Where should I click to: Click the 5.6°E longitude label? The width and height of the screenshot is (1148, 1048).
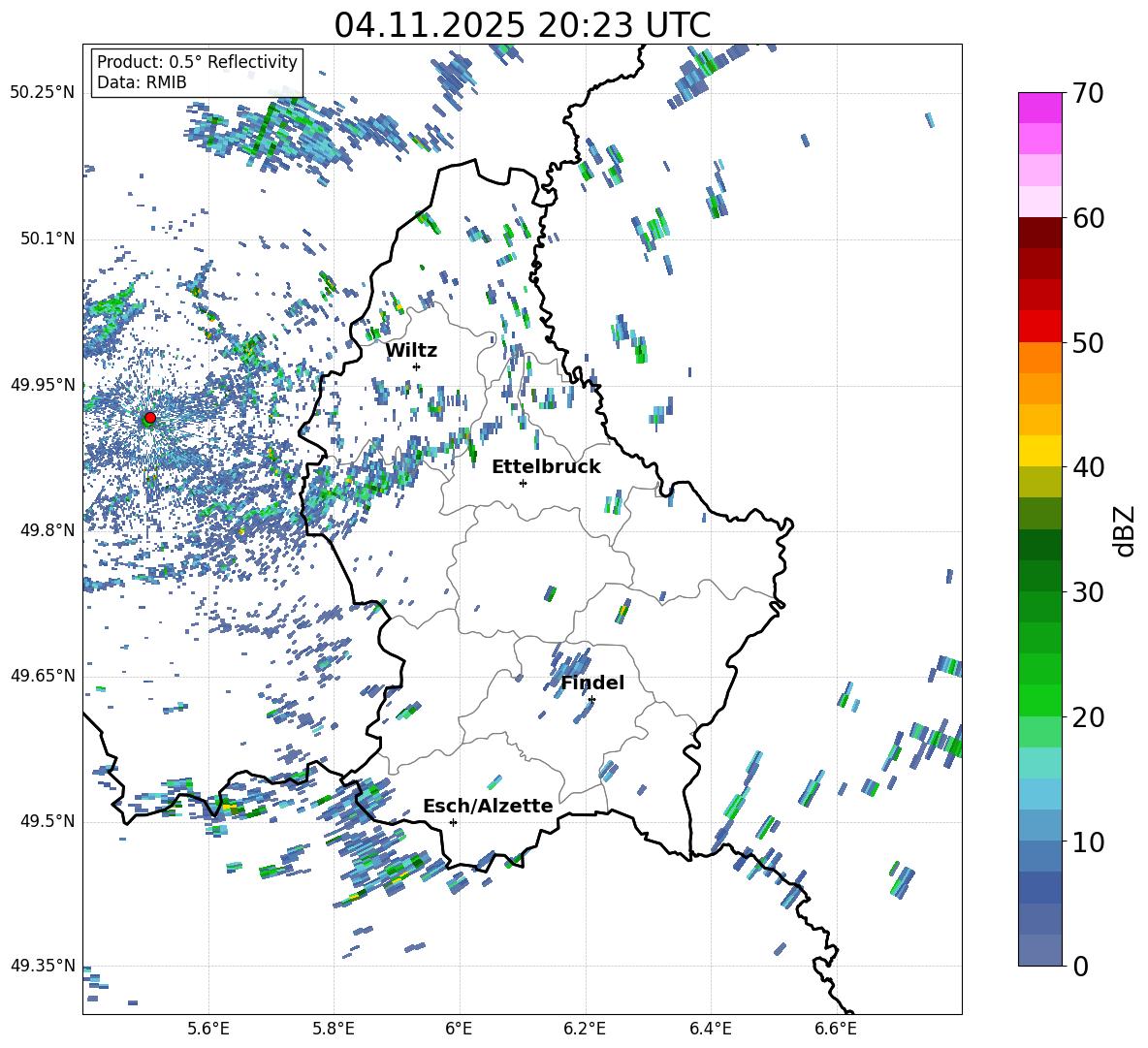208,1029
